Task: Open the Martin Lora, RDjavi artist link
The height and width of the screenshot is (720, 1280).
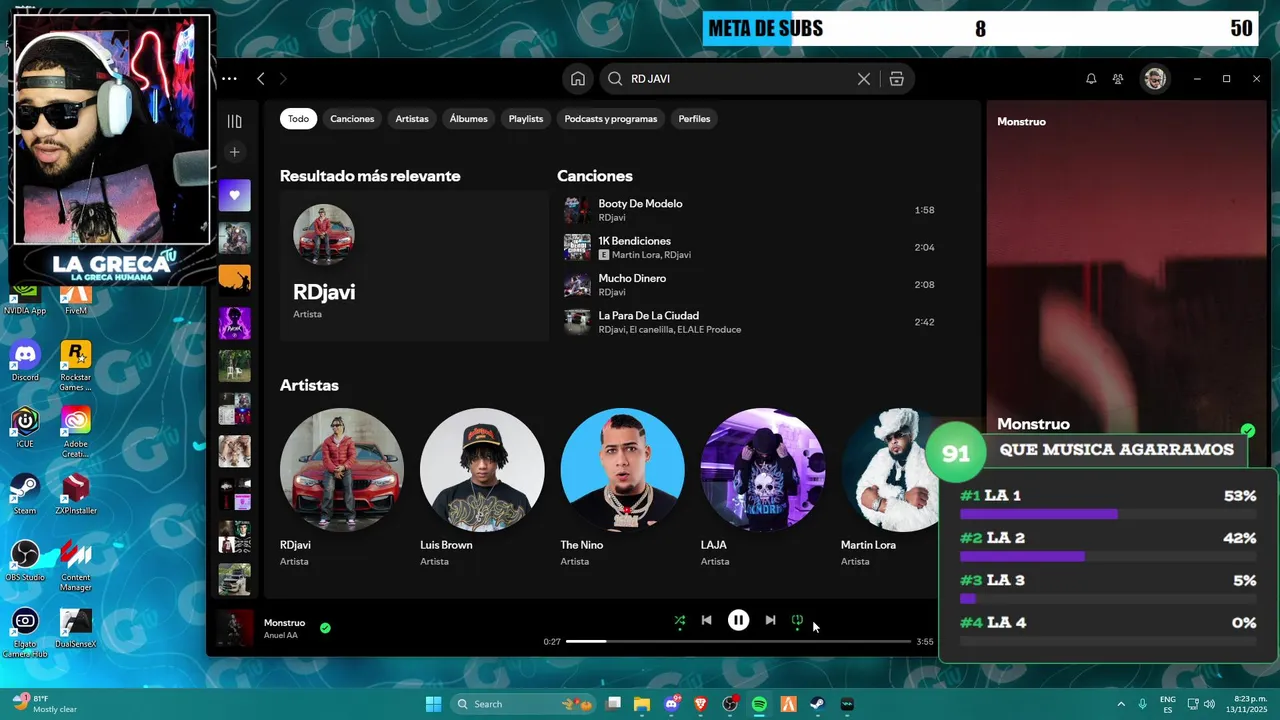Action: pyautogui.click(x=651, y=255)
